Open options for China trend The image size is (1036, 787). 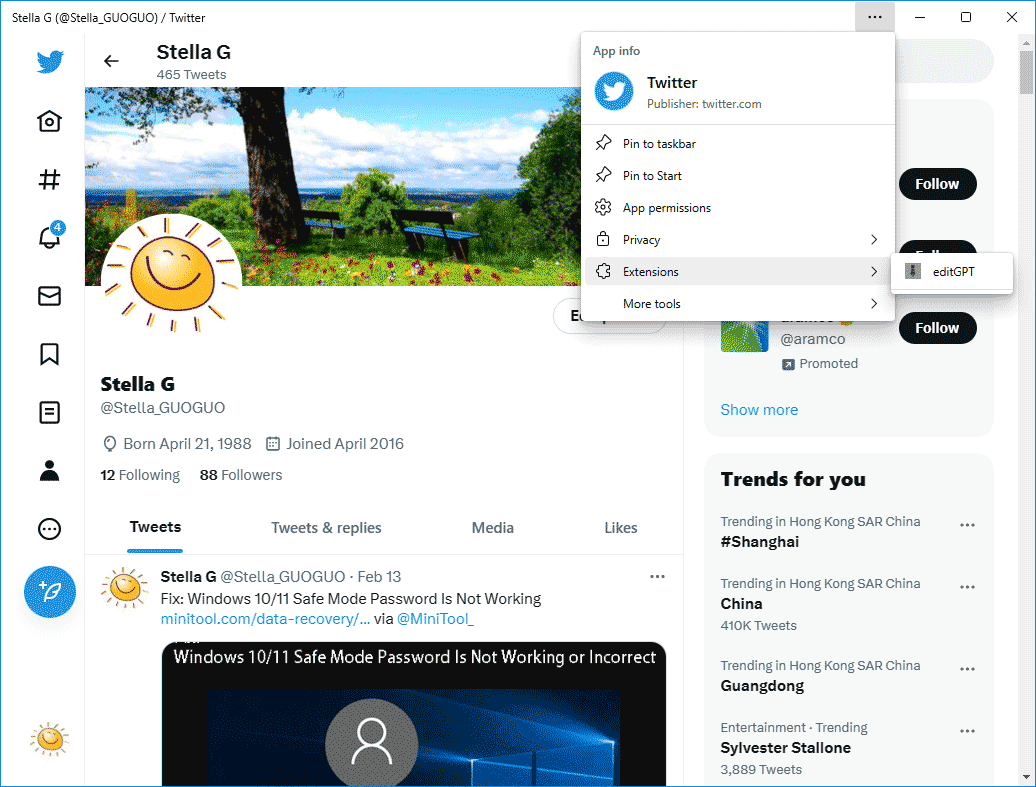click(967, 587)
